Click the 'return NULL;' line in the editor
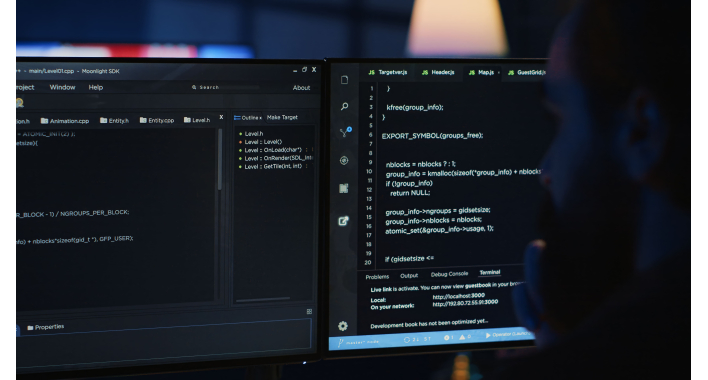 (410, 193)
